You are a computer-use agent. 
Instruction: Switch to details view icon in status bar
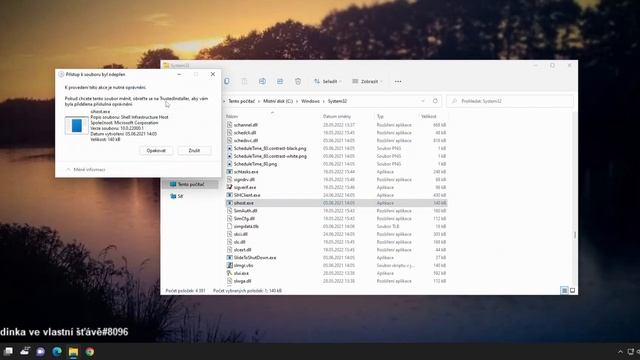[x=564, y=290]
